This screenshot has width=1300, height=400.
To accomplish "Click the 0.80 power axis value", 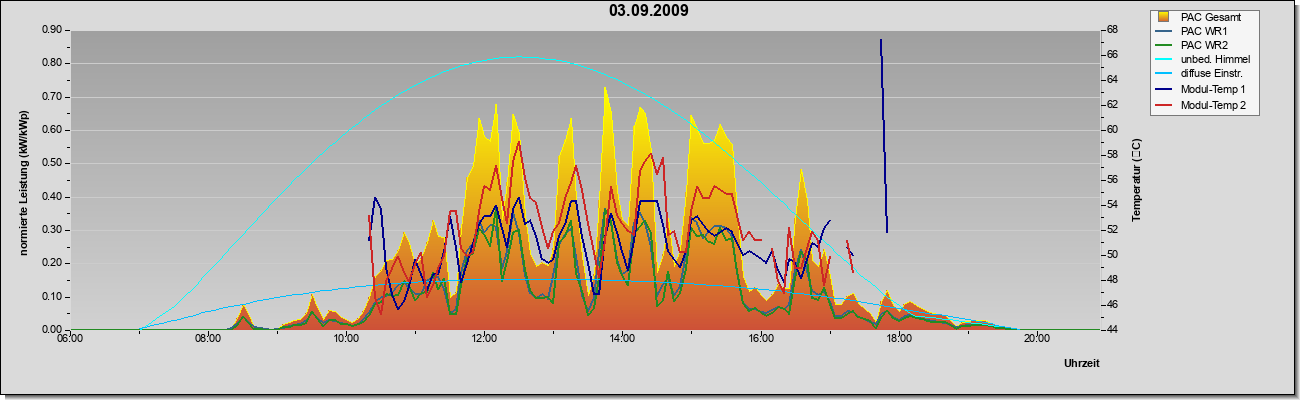I will tap(51, 63).
